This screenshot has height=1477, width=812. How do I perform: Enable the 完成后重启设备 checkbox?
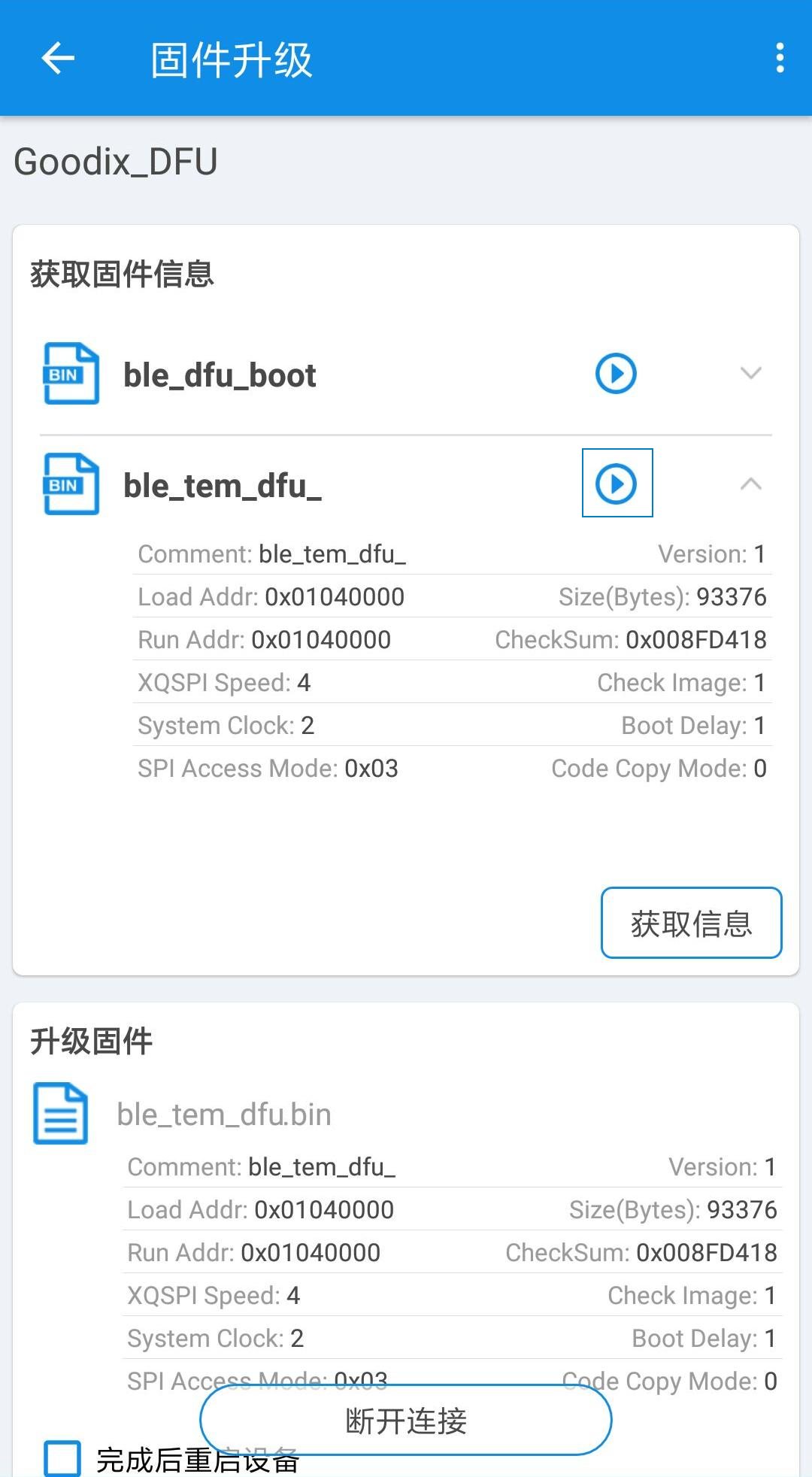(x=62, y=1458)
